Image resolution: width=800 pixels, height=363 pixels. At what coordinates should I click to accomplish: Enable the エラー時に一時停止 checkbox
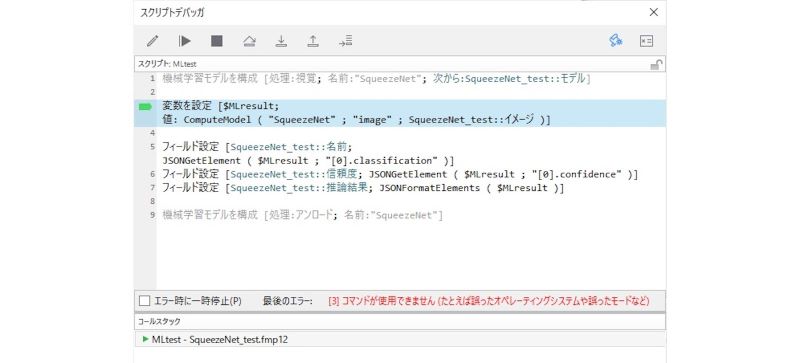pos(145,301)
